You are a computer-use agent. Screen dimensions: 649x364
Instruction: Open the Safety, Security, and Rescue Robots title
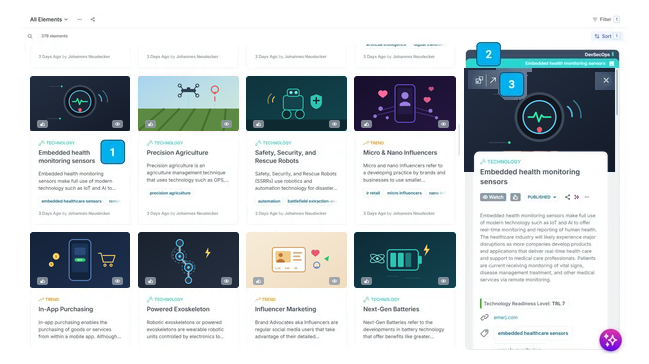click(x=285, y=157)
